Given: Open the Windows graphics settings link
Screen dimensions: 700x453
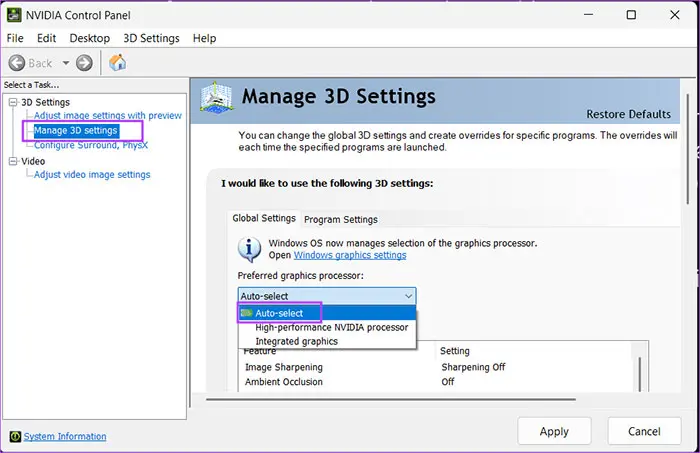Looking at the screenshot, I should coord(349,255).
